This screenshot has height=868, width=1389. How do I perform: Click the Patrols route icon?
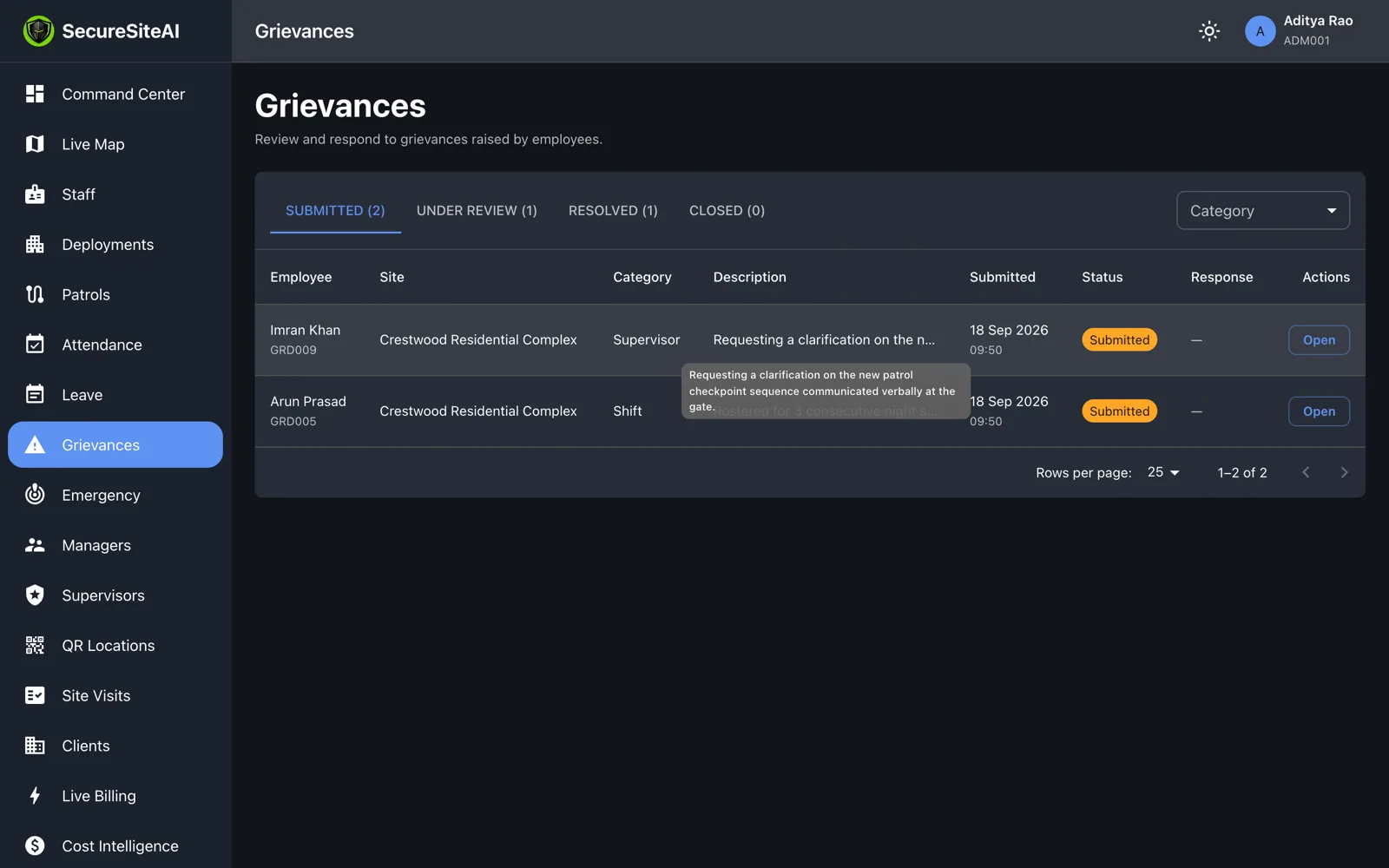[x=35, y=294]
